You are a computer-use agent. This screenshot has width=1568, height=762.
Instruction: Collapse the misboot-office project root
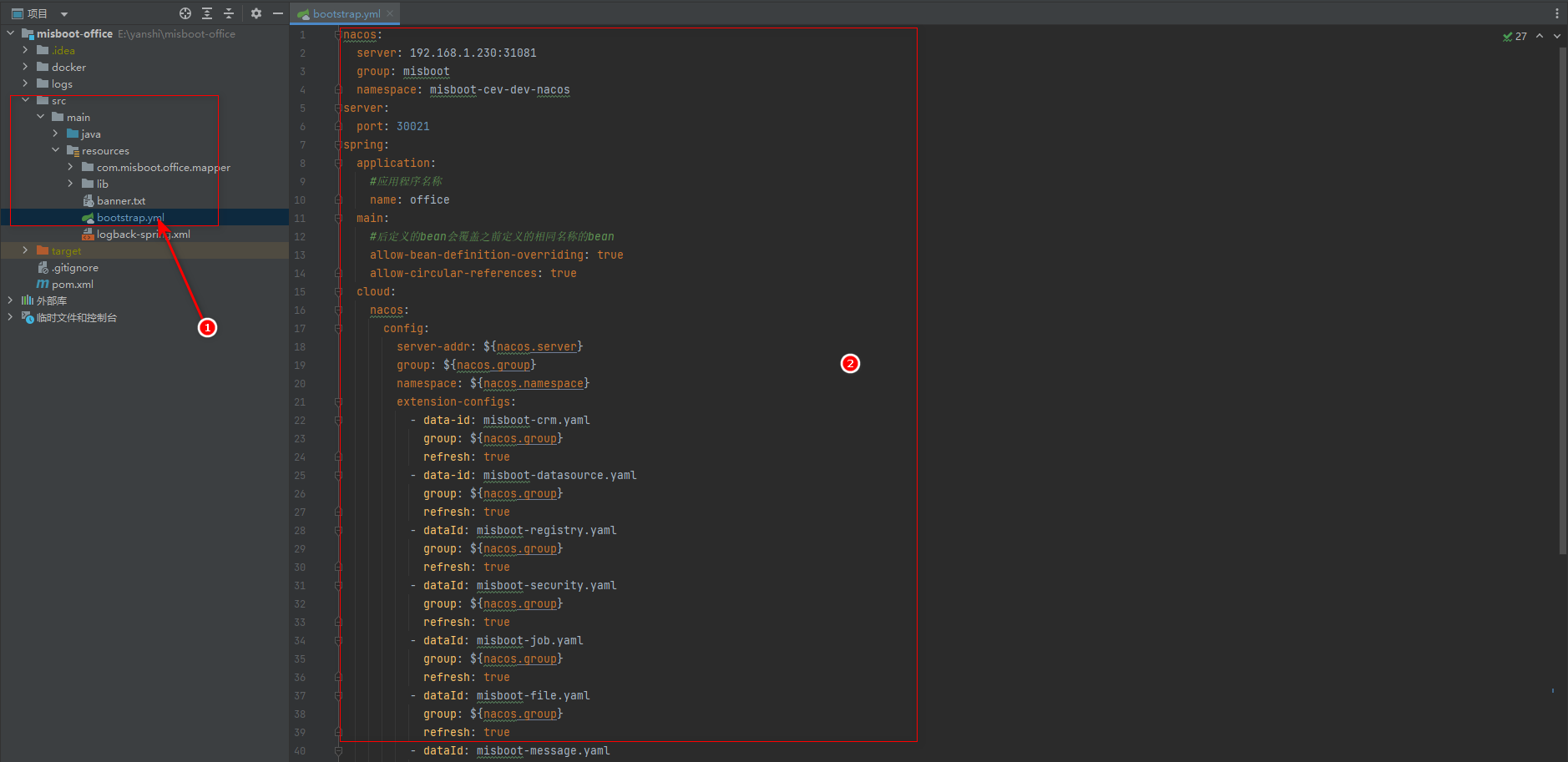[10, 33]
